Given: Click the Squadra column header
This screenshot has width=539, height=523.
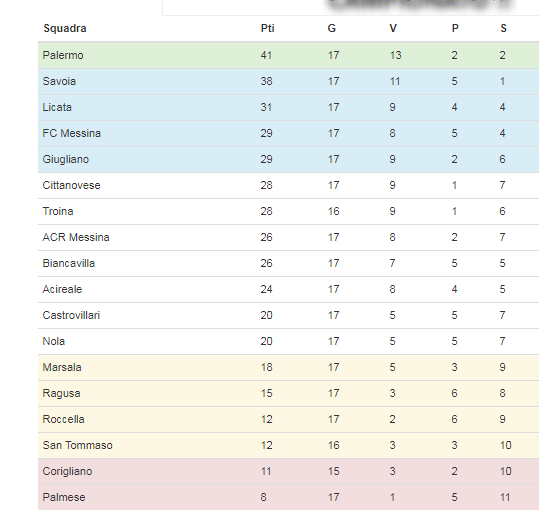Looking at the screenshot, I should (65, 28).
